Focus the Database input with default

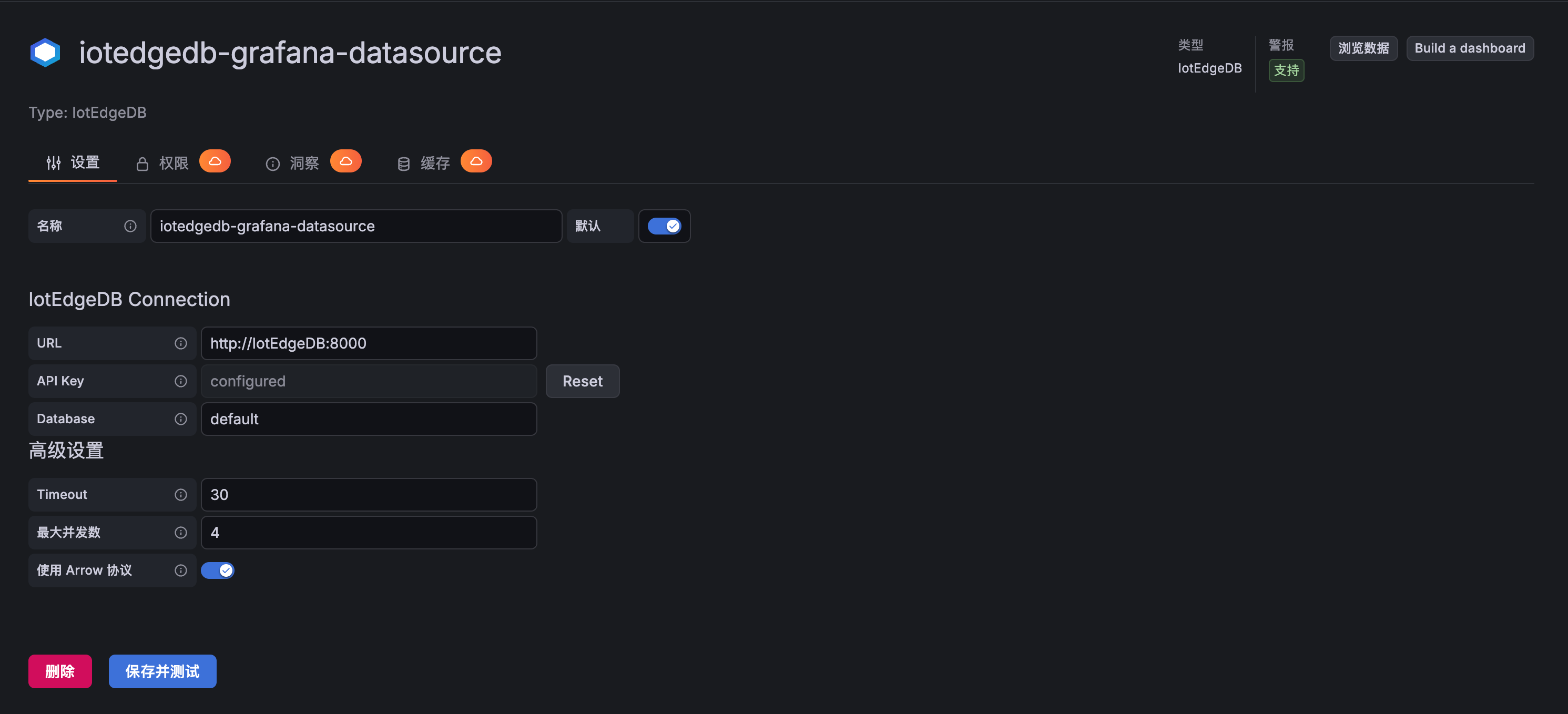point(369,419)
